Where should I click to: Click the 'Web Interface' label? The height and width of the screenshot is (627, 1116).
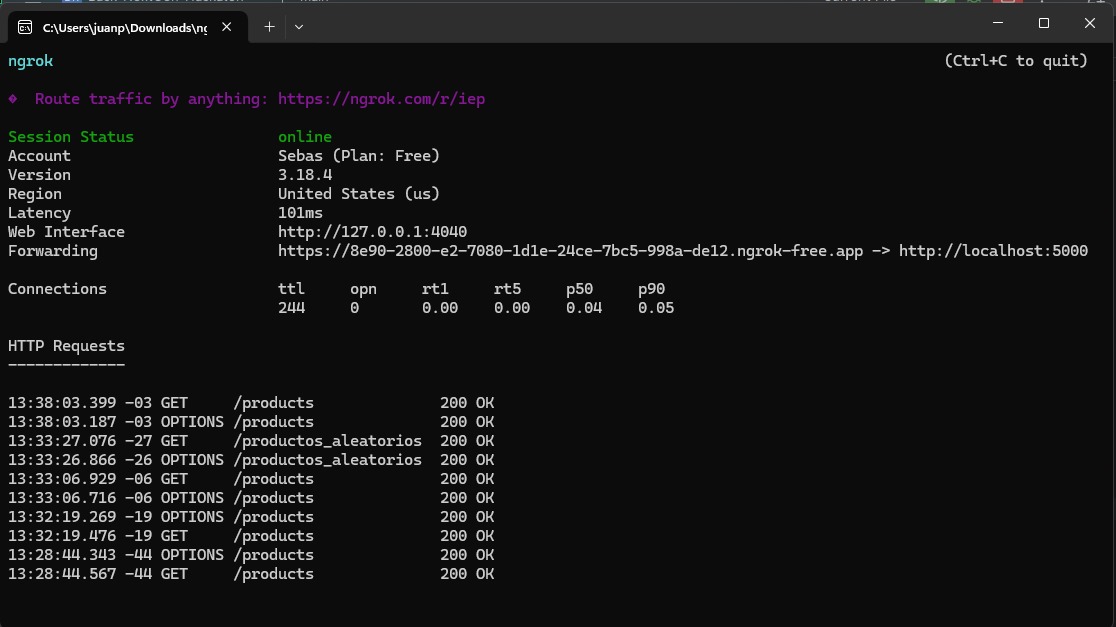pyautogui.click(x=66, y=232)
